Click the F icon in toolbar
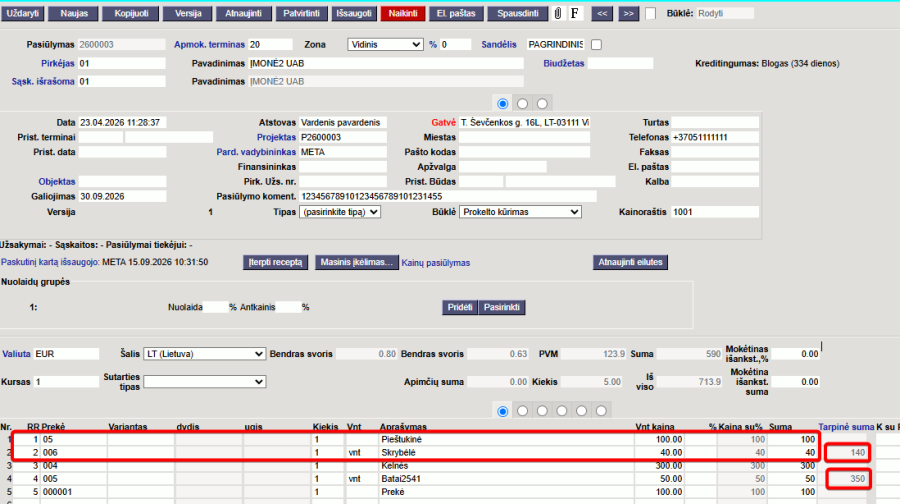The width and height of the screenshot is (900, 504). click(575, 13)
